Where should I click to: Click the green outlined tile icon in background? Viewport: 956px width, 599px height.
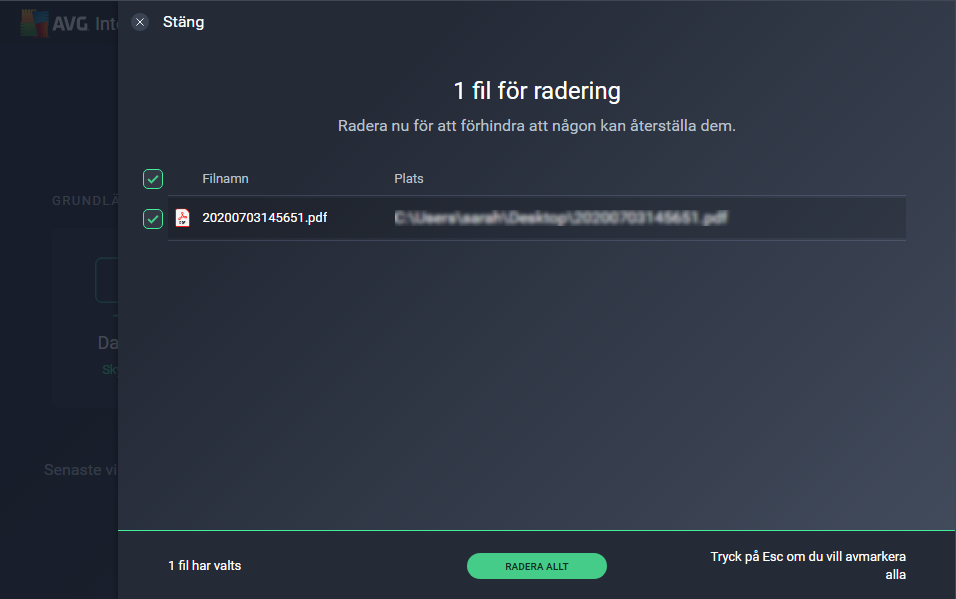click(x=107, y=280)
